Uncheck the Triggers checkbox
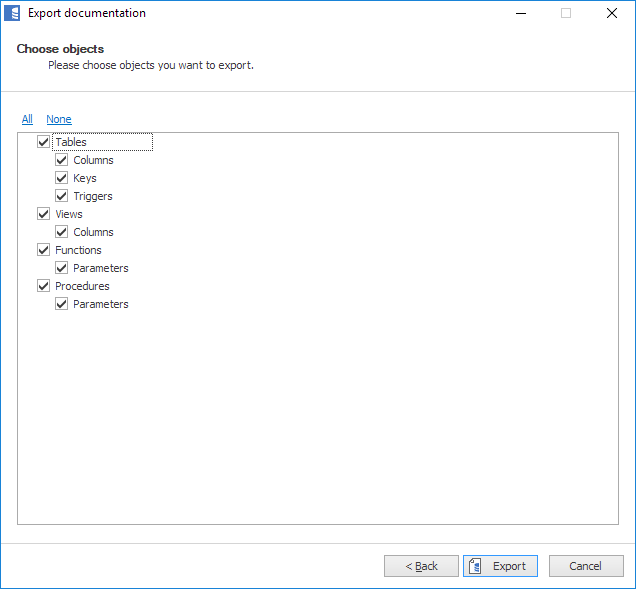This screenshot has width=636, height=589. [x=61, y=196]
